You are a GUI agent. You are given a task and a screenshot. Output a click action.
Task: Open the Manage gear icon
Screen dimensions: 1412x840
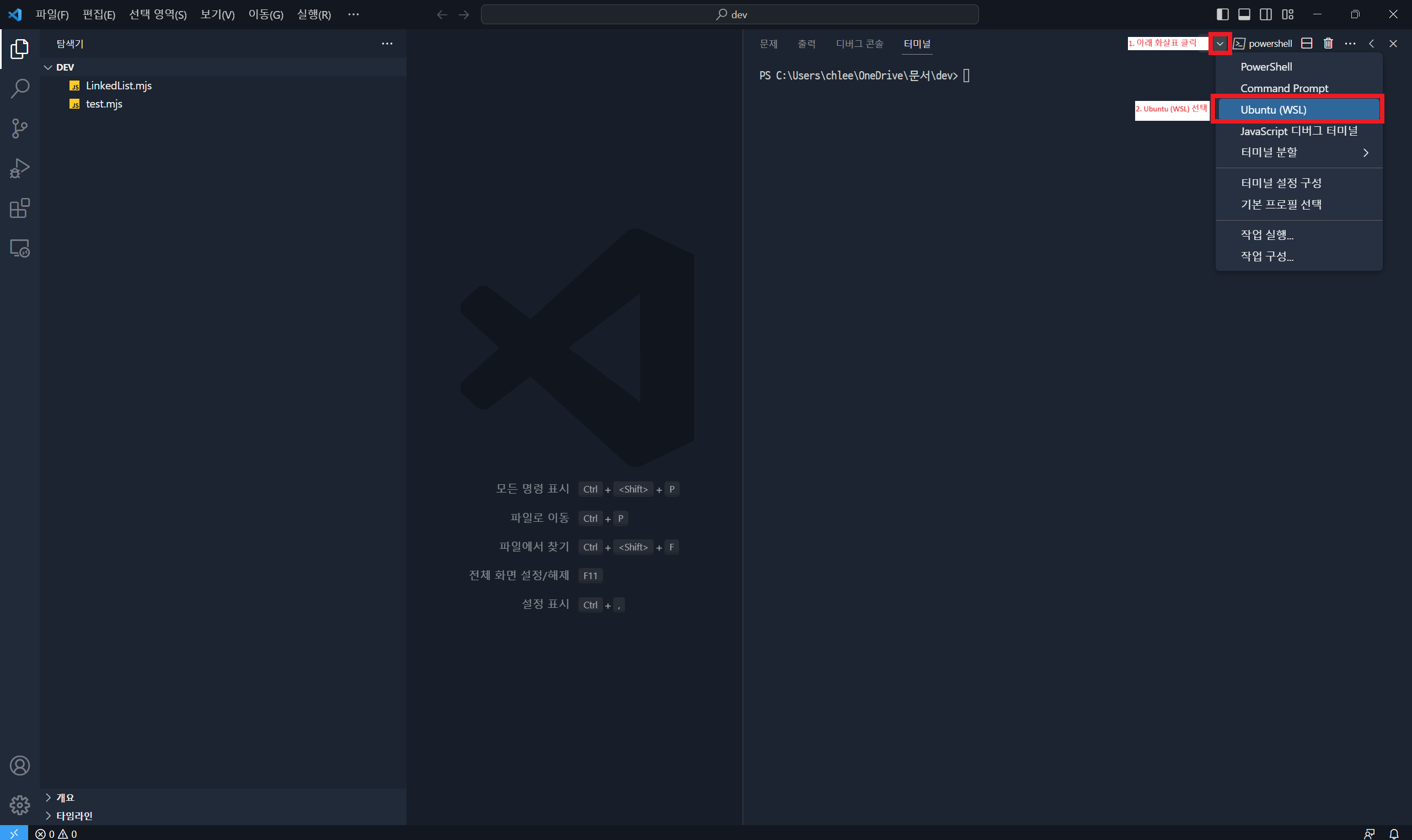(x=20, y=804)
